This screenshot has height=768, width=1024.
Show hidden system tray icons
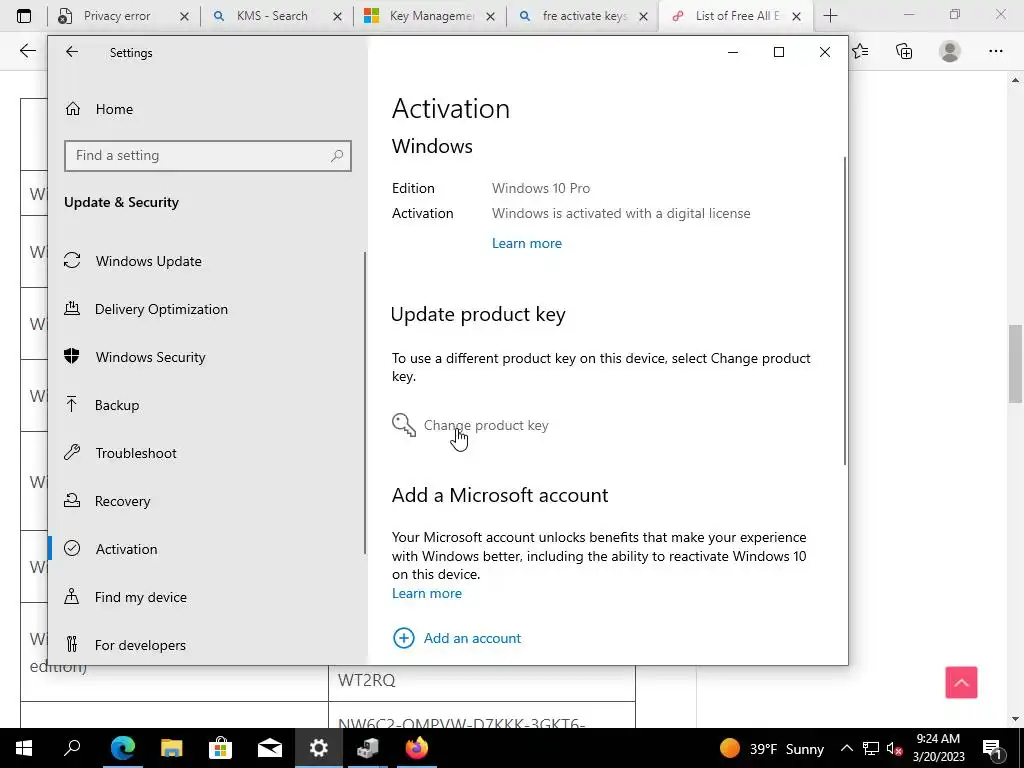846,748
